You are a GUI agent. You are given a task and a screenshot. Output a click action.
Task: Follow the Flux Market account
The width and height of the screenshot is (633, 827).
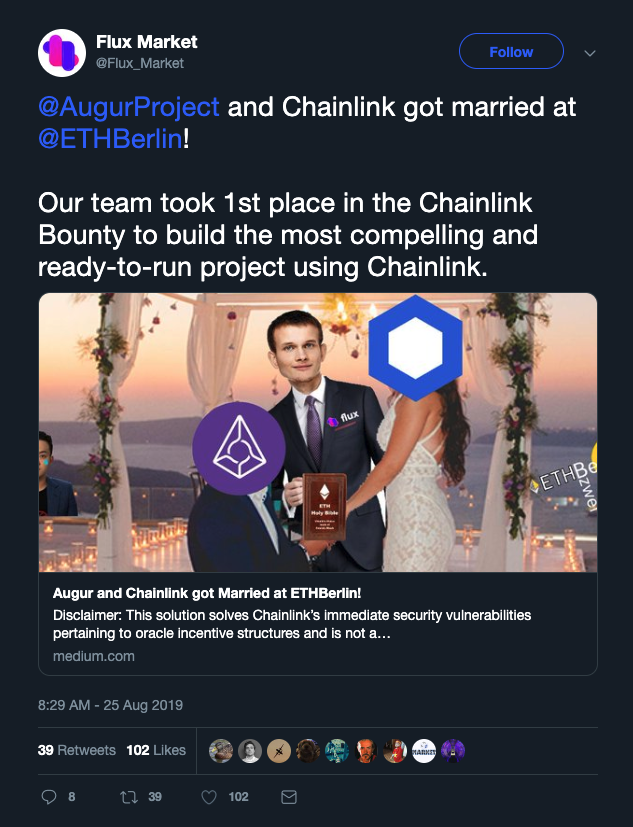click(x=511, y=51)
